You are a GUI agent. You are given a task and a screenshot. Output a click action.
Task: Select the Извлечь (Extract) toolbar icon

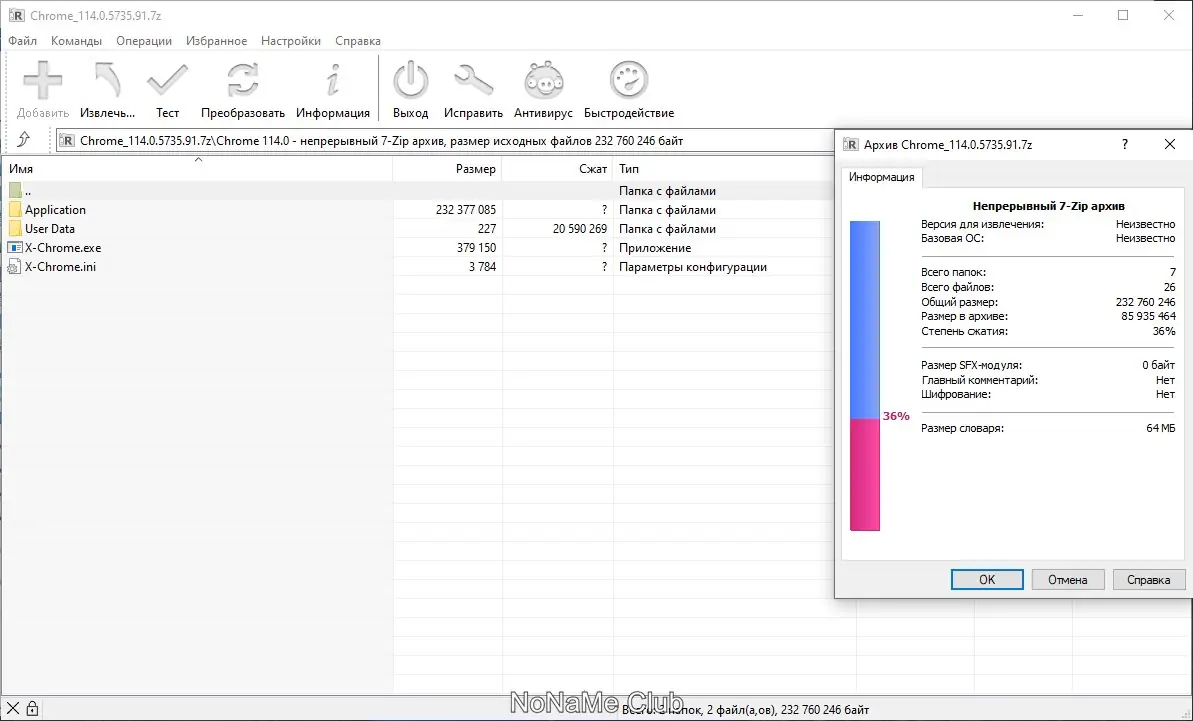pos(106,80)
